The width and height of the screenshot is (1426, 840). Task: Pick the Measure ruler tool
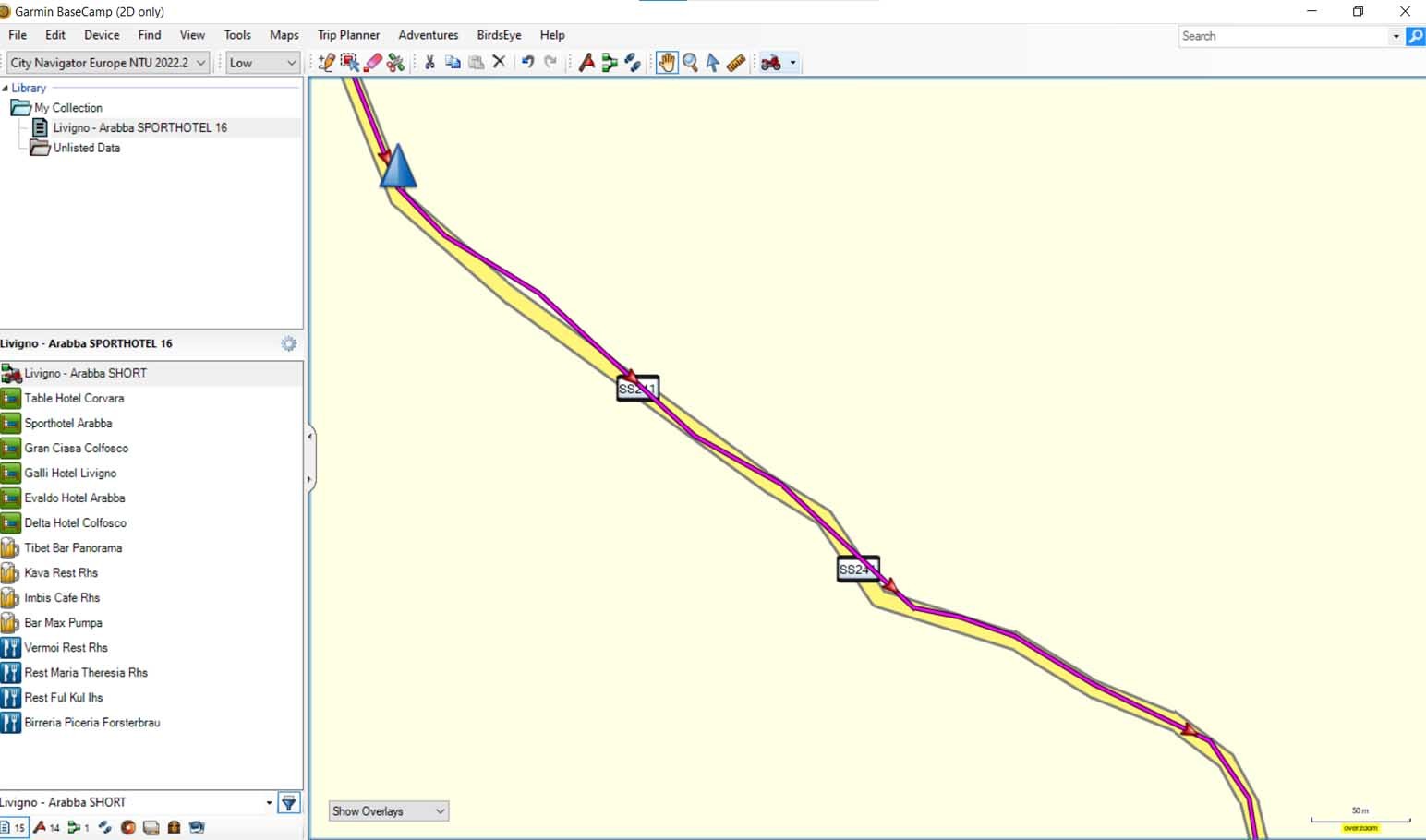[736, 63]
